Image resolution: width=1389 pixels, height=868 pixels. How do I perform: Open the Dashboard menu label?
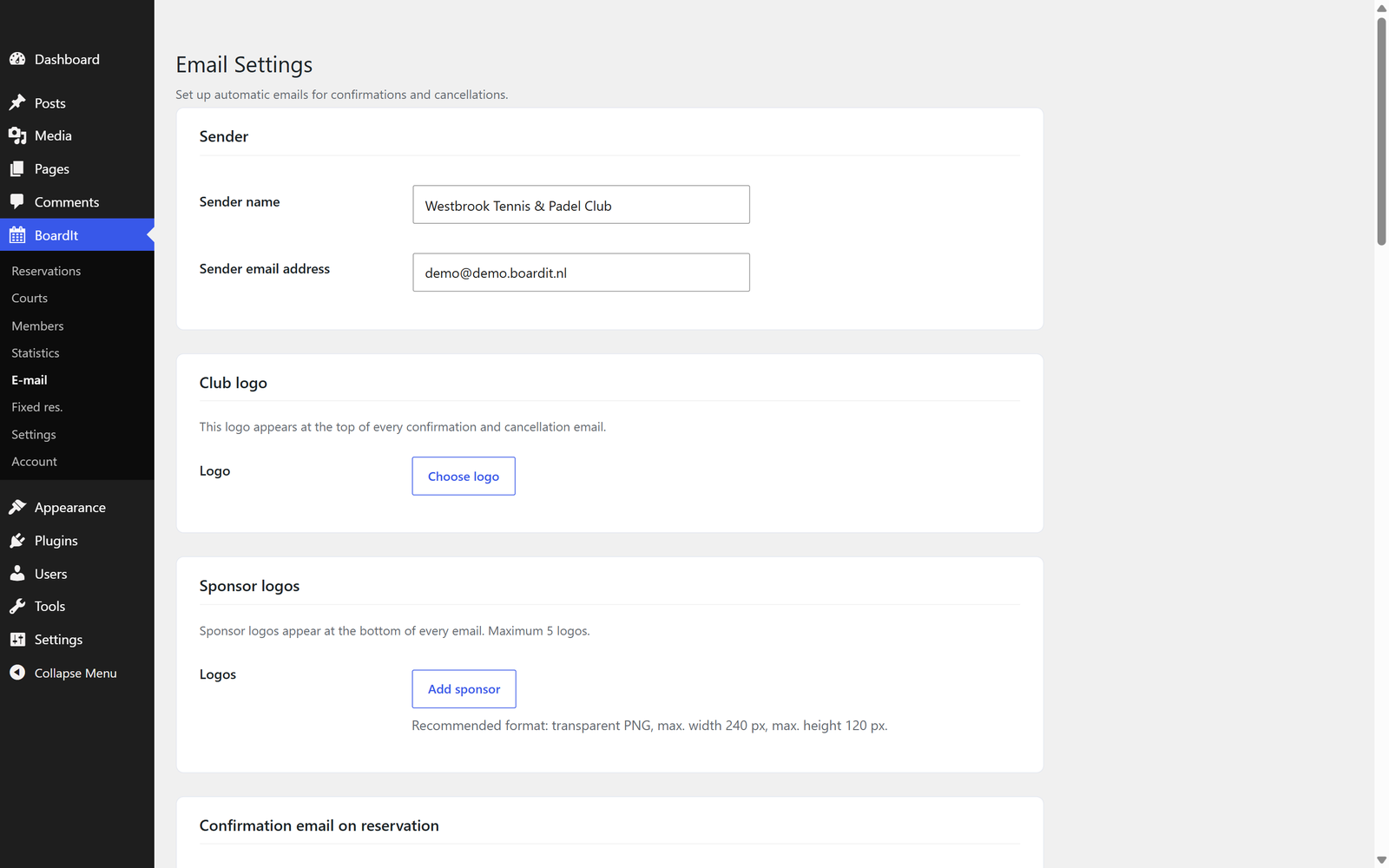[67, 59]
